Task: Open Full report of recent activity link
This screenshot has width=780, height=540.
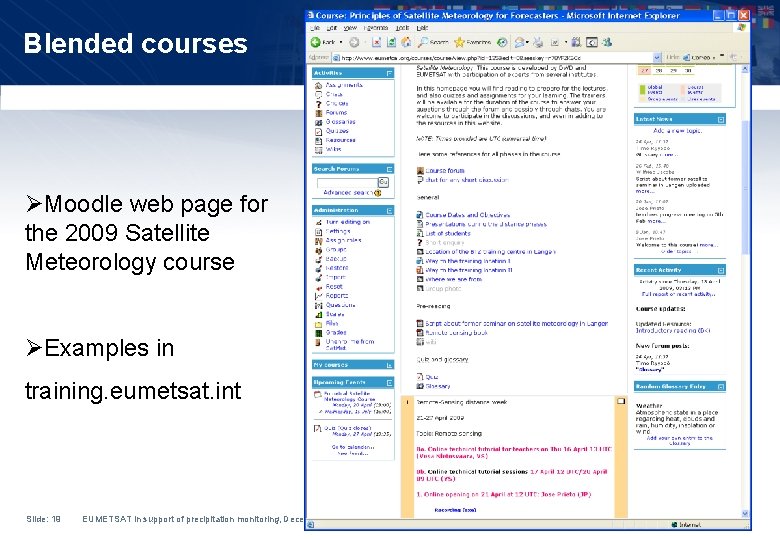Action: [x=679, y=294]
